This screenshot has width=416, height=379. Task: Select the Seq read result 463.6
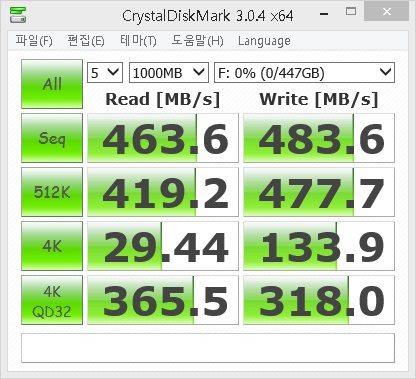pyautogui.click(x=163, y=138)
